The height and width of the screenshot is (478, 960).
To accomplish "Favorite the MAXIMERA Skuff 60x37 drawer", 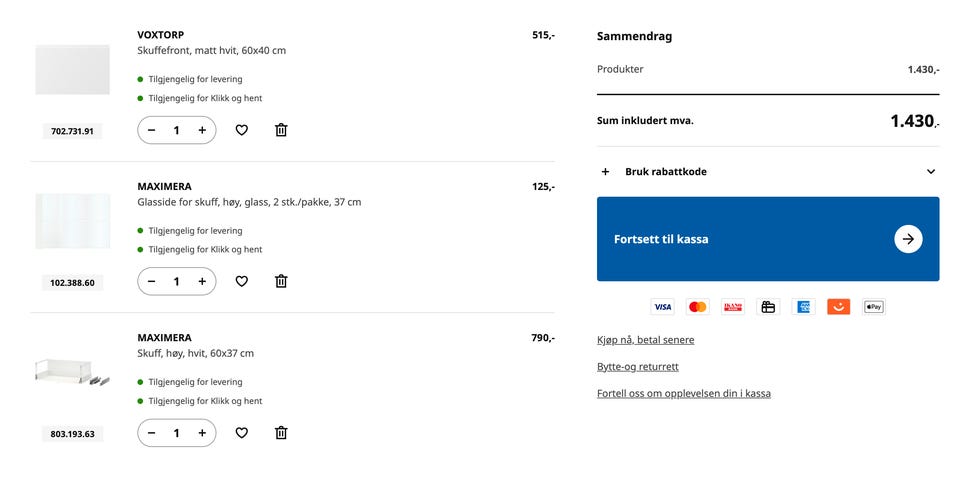I will (241, 433).
